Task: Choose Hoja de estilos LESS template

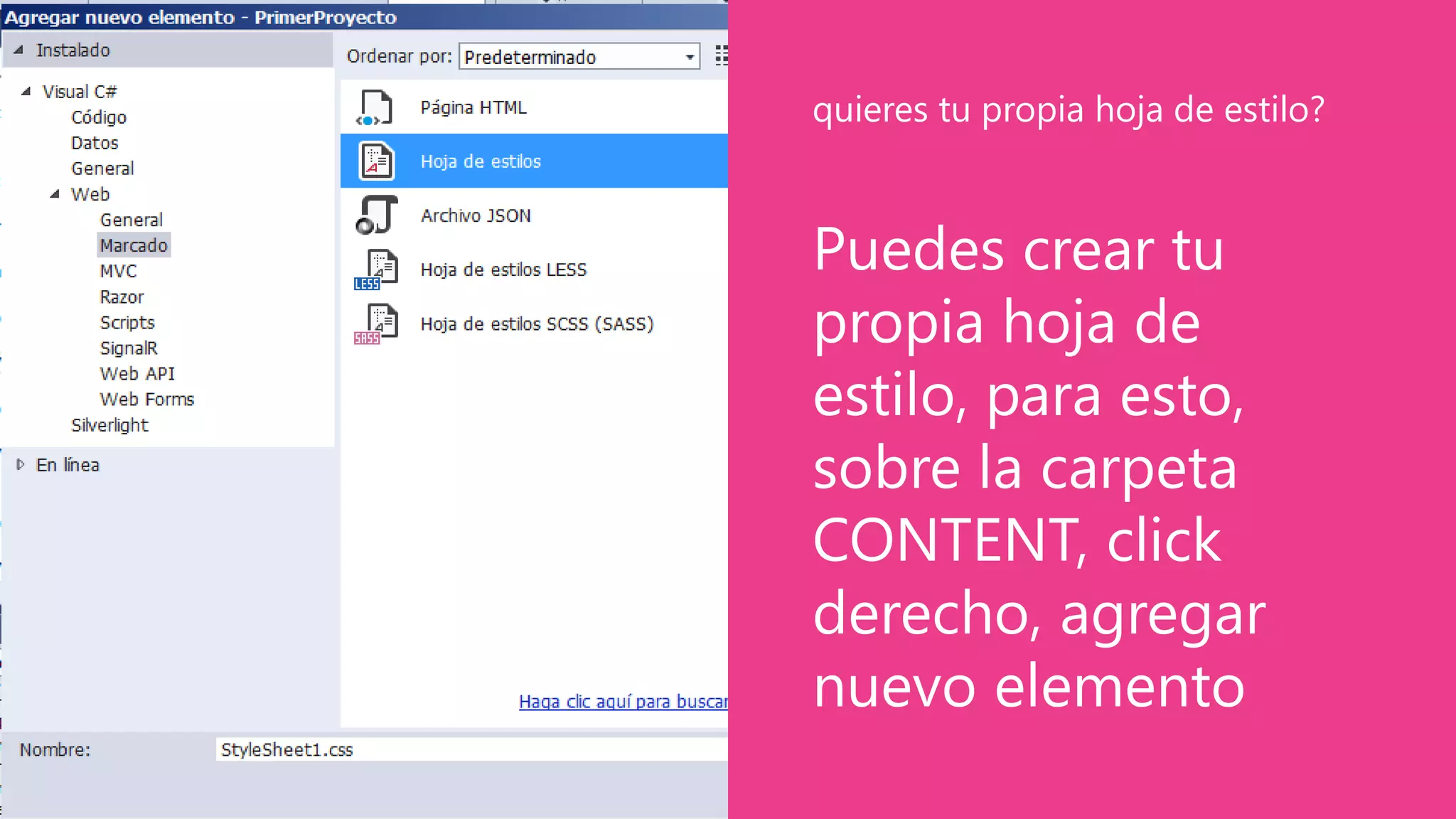Action: [534, 269]
